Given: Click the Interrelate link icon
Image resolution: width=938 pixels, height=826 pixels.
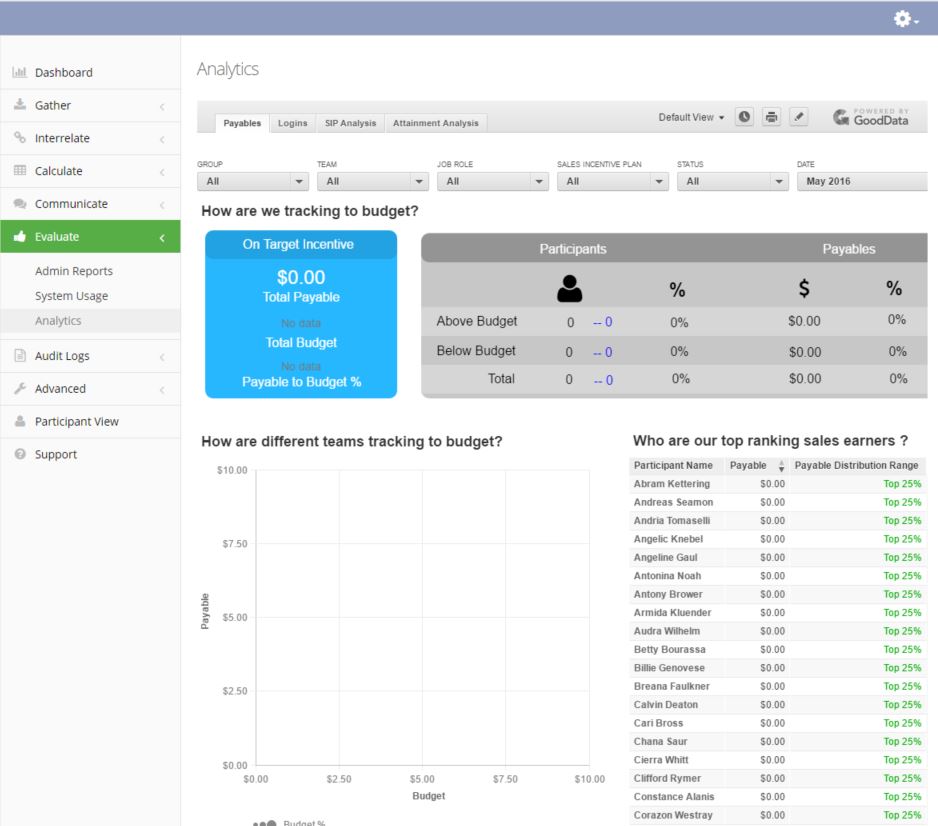Looking at the screenshot, I should [x=20, y=138].
